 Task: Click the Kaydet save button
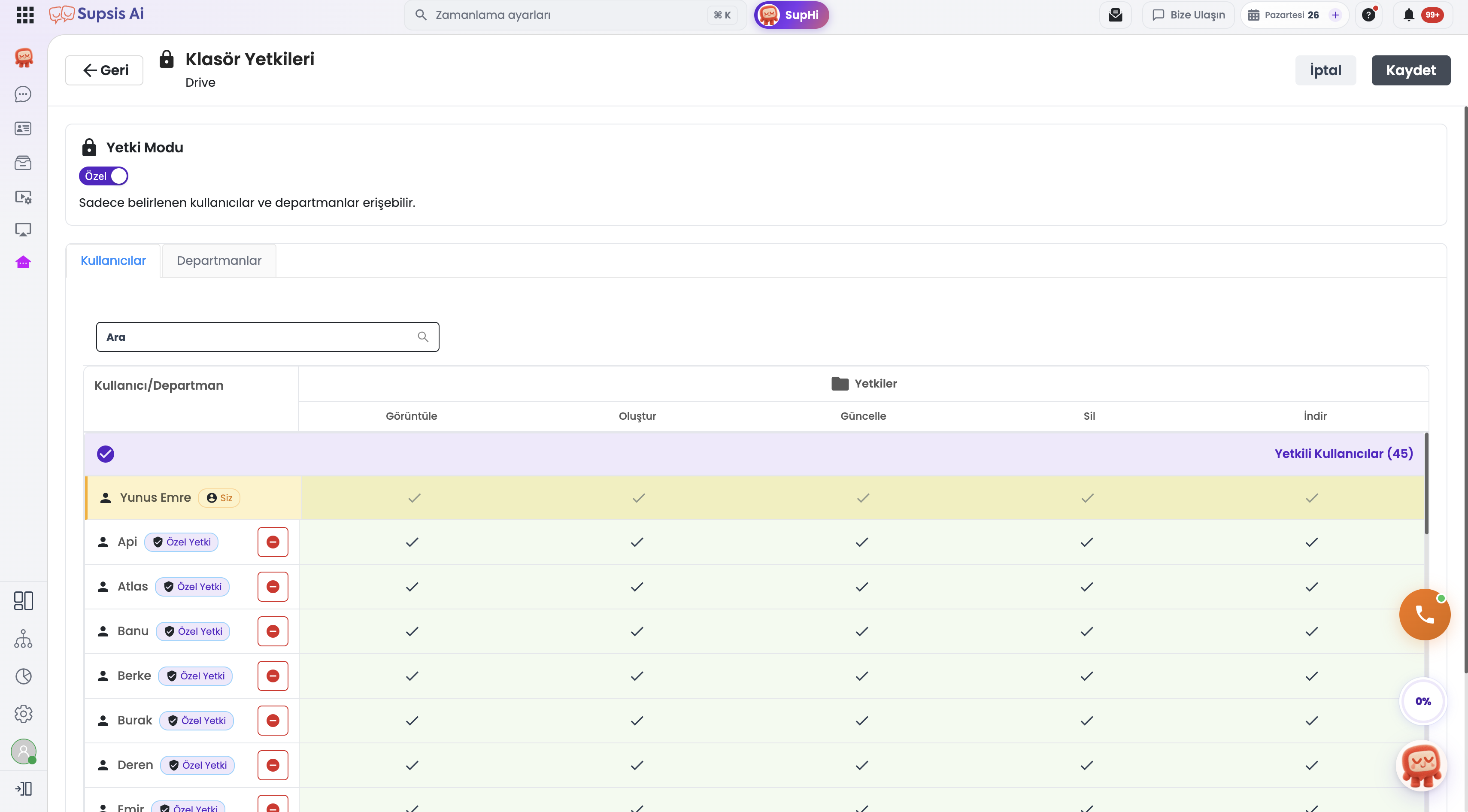(1411, 70)
